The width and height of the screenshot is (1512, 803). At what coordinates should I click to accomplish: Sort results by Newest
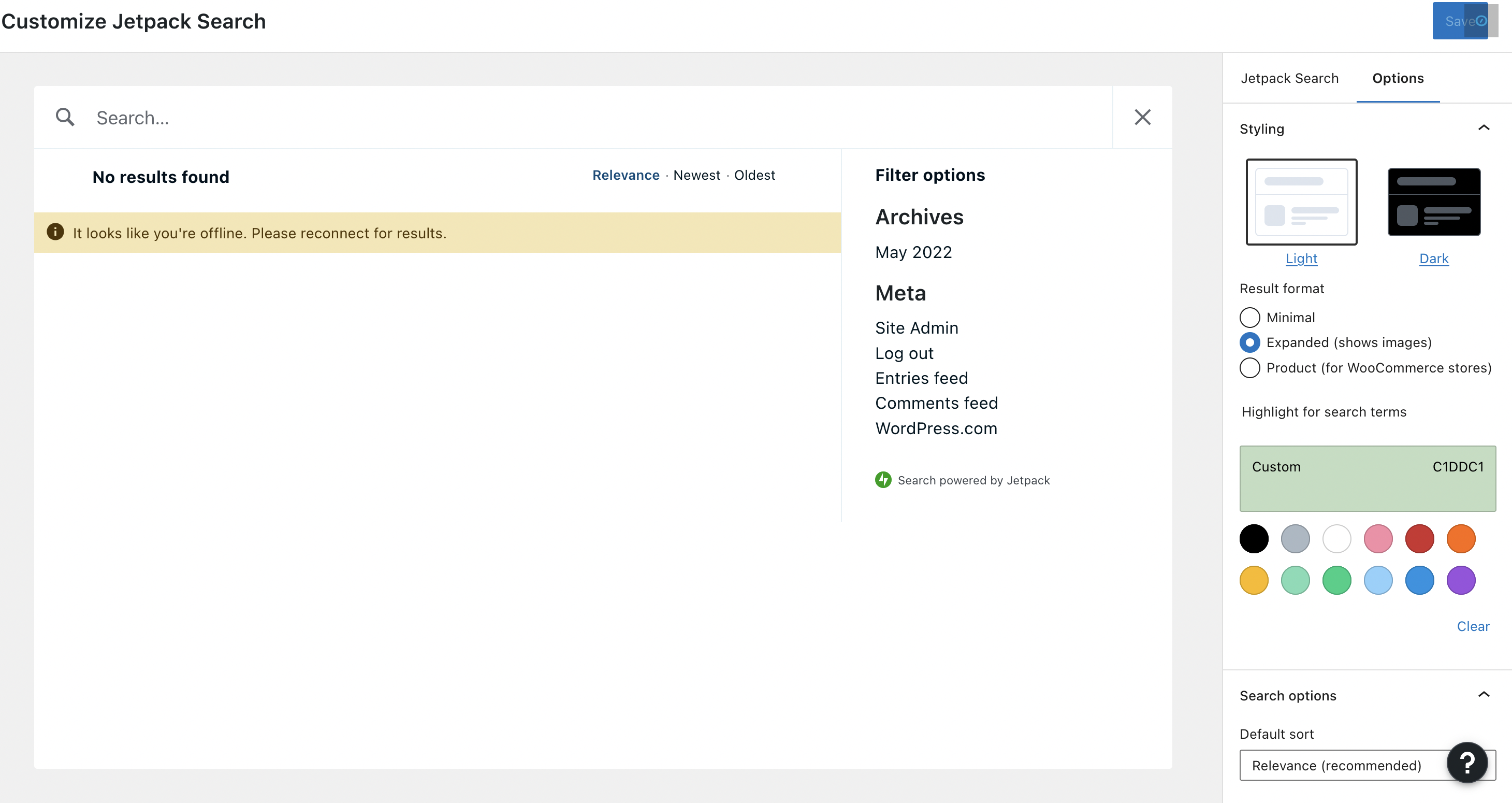coord(697,175)
